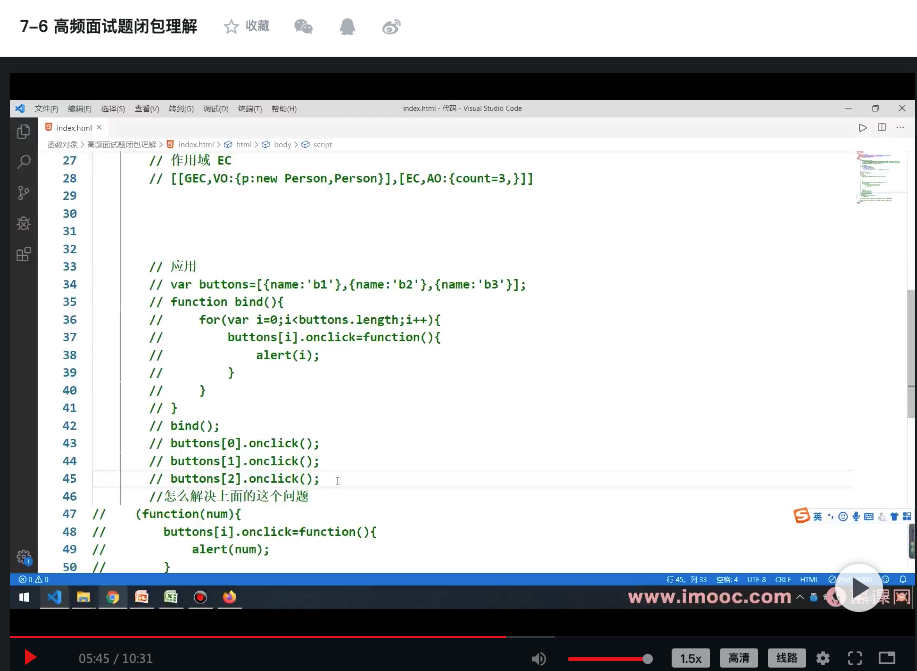Open File Explorer from the taskbar
Screen dimensions: 917x671
coord(84,597)
